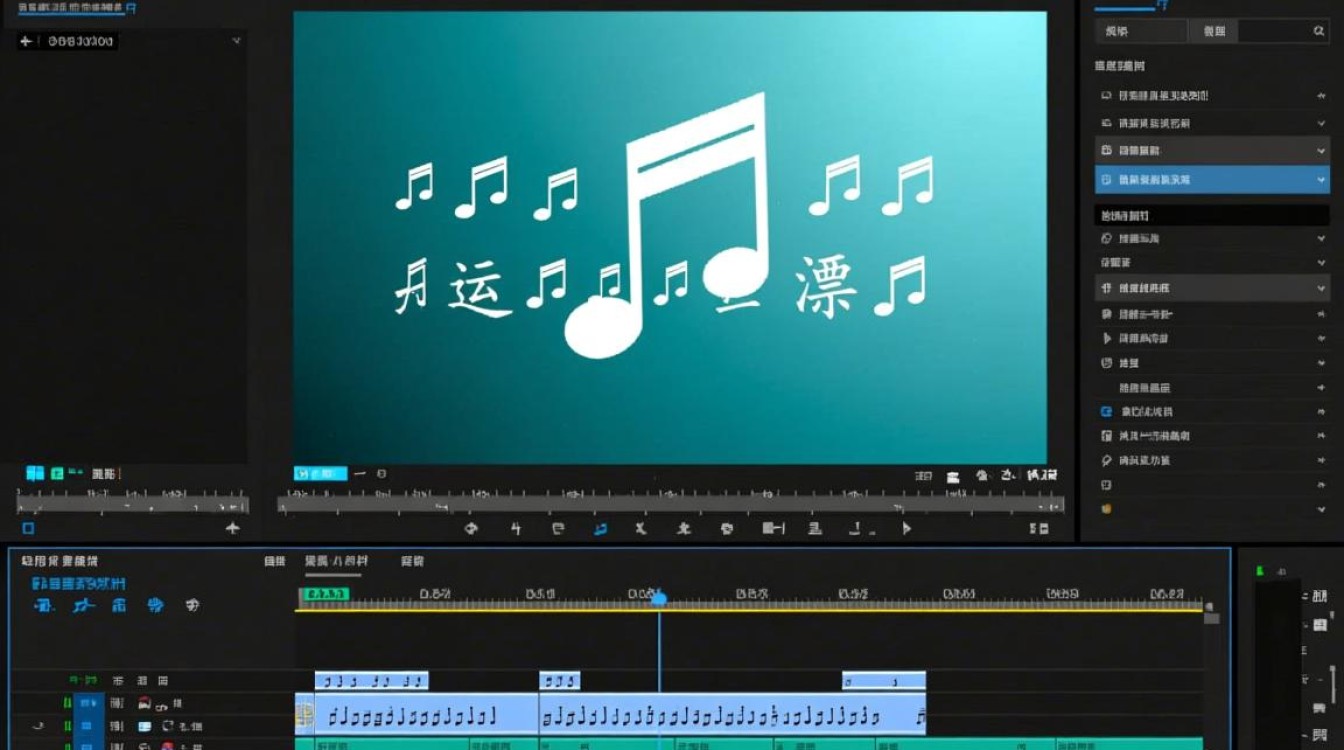
Task: Click the magnifier search icon in right panel
Action: (1319, 32)
